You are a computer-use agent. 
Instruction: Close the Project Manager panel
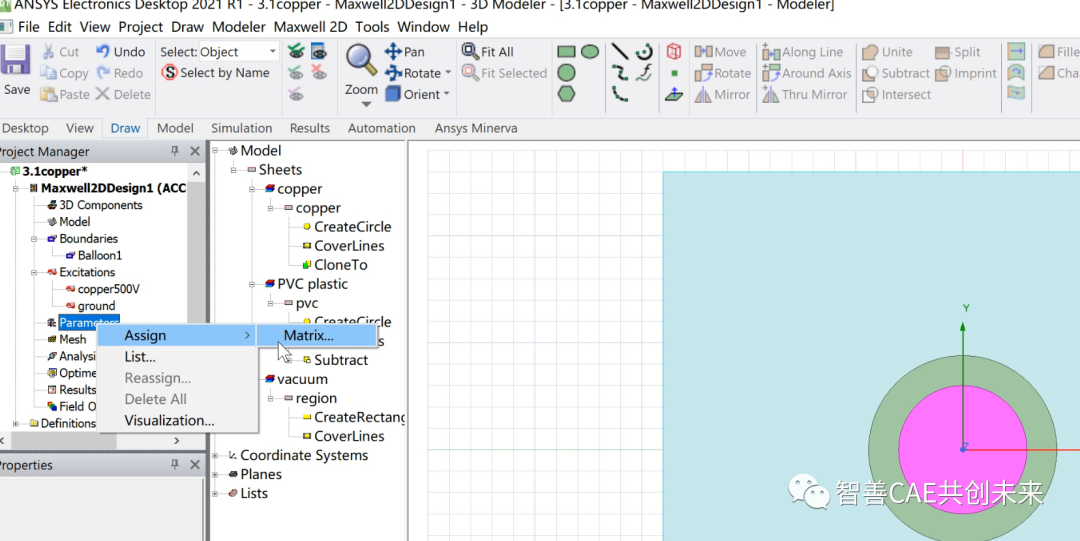coord(195,151)
